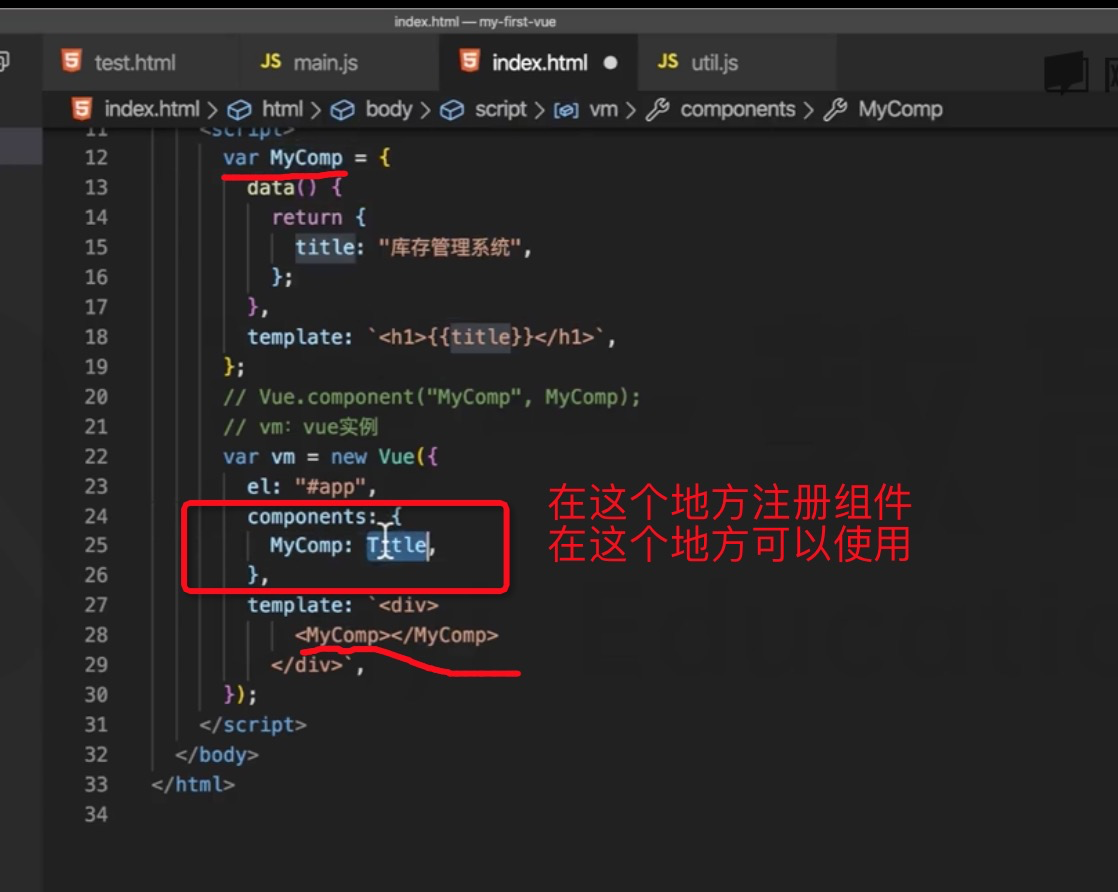Viewport: 1118px width, 892px height.
Task: Click the symbol icon beside the vm breadcrumb
Action: [x=566, y=109]
